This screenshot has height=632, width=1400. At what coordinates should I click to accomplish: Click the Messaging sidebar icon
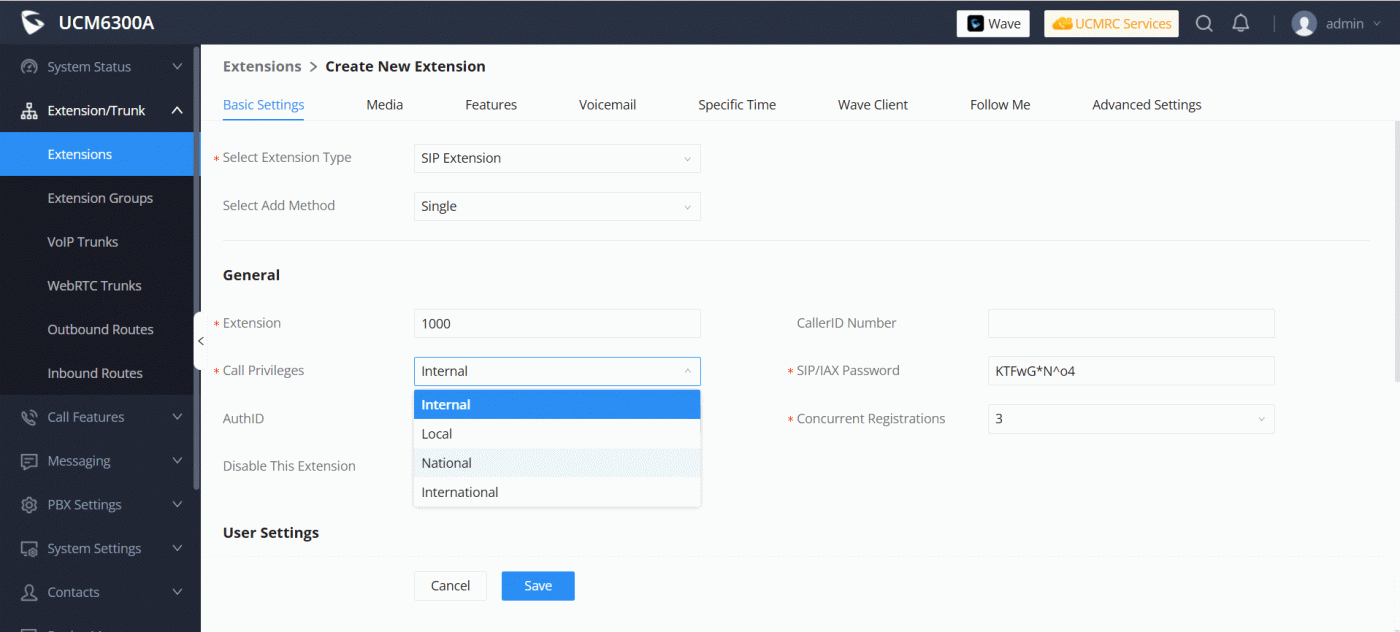[29, 461]
